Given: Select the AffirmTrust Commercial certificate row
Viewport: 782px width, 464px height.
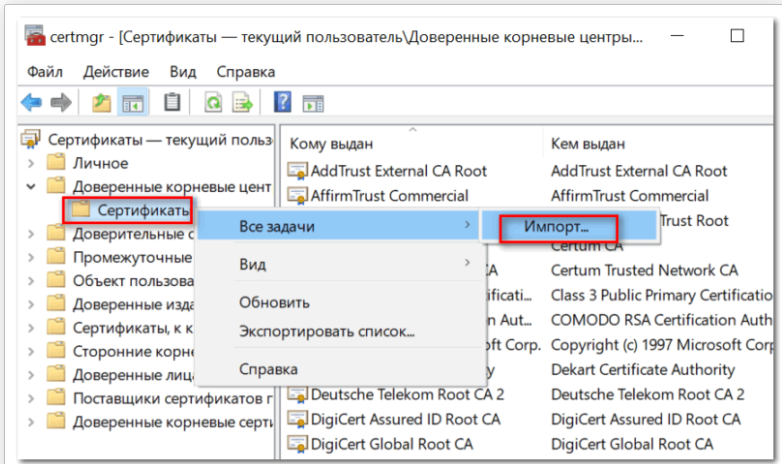Looking at the screenshot, I should pyautogui.click(x=389, y=196).
